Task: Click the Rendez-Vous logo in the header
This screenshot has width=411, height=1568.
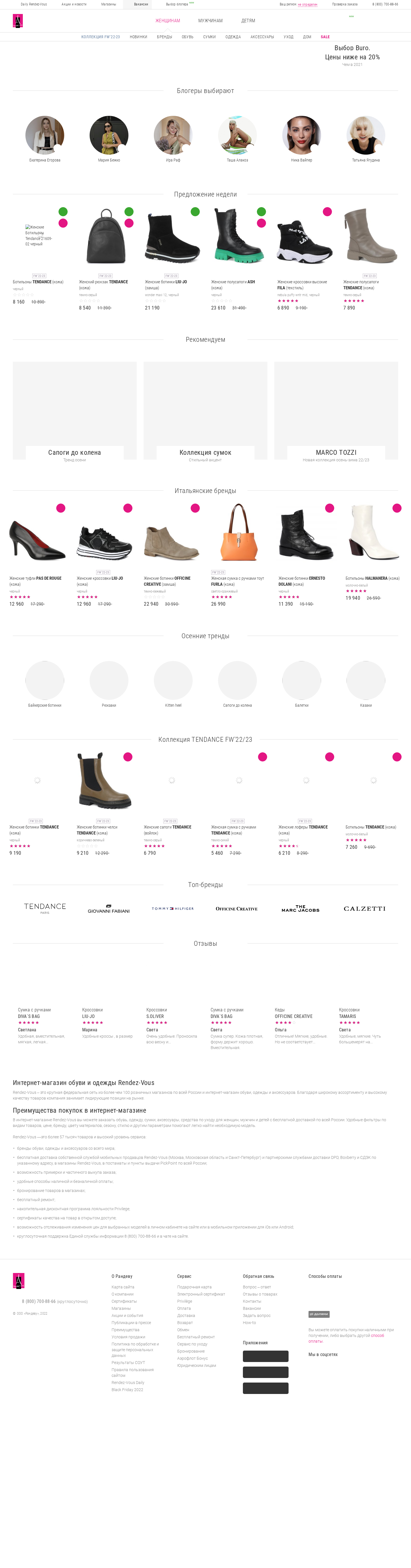Action: (x=18, y=21)
